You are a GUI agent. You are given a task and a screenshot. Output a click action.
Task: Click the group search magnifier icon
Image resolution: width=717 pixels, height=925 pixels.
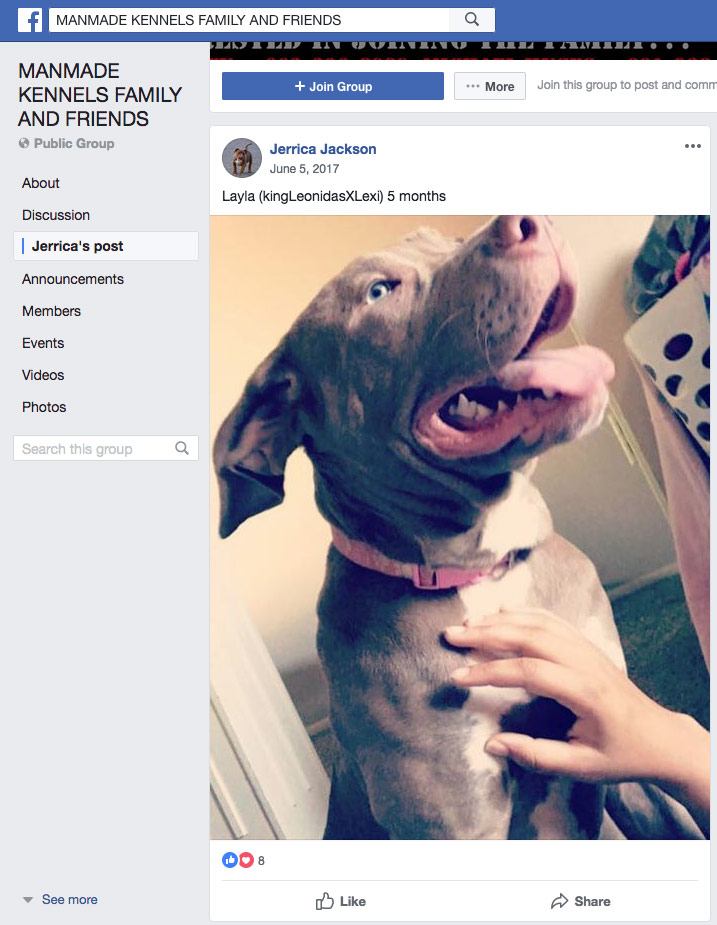[x=182, y=448]
